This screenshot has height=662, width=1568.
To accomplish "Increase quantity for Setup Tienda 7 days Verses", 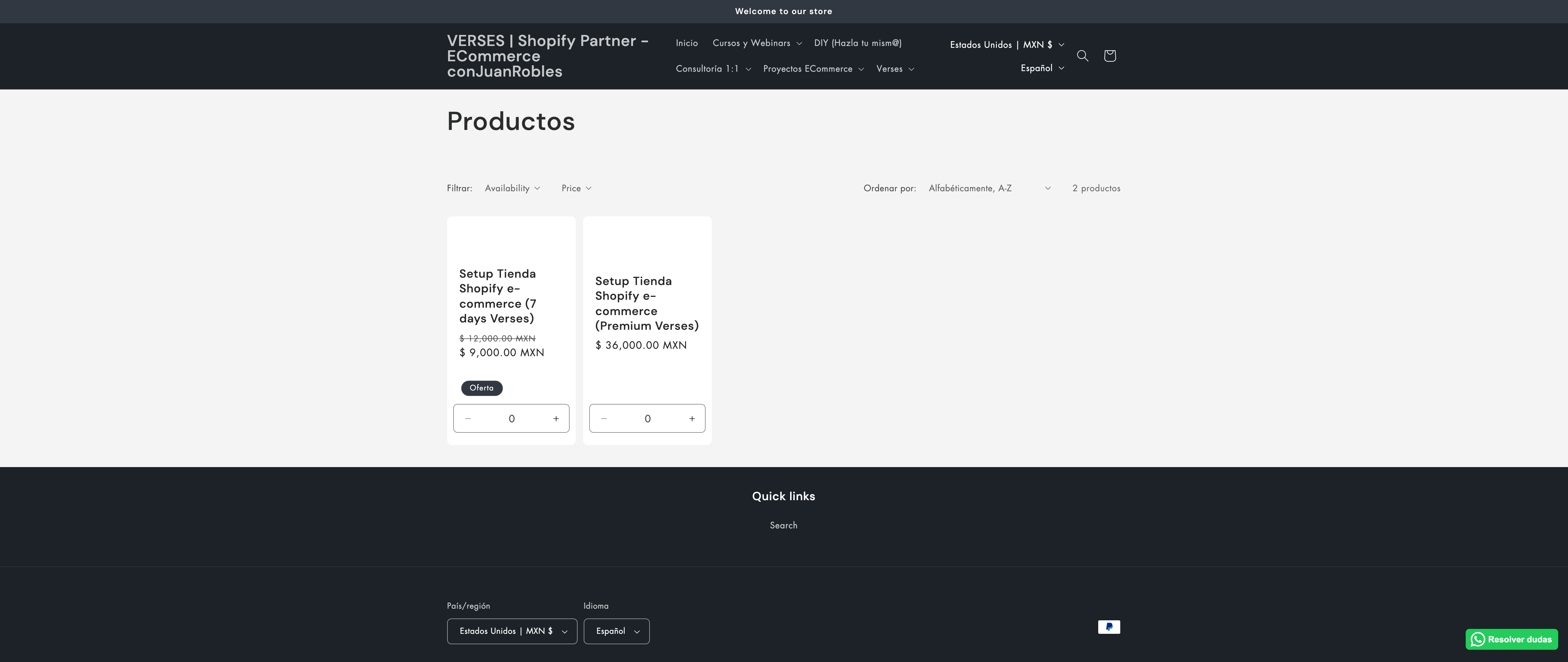I will 555,418.
